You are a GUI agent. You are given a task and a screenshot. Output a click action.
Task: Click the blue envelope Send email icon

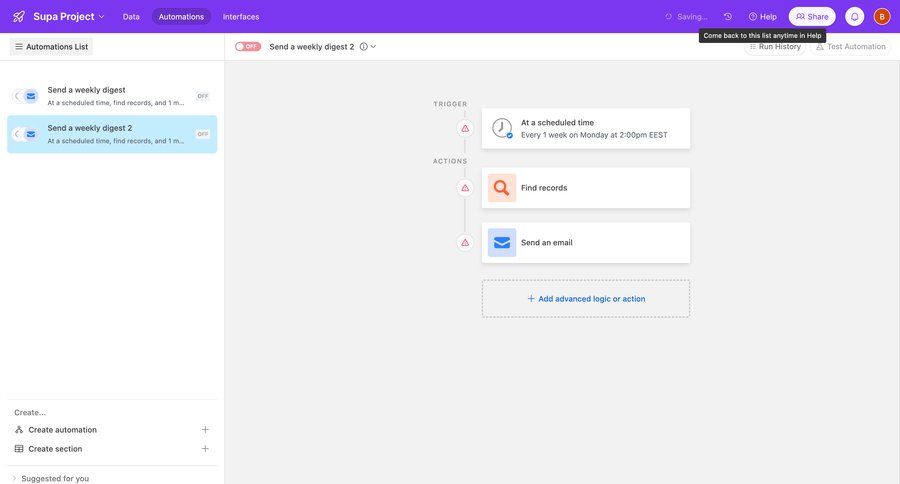[x=502, y=242]
